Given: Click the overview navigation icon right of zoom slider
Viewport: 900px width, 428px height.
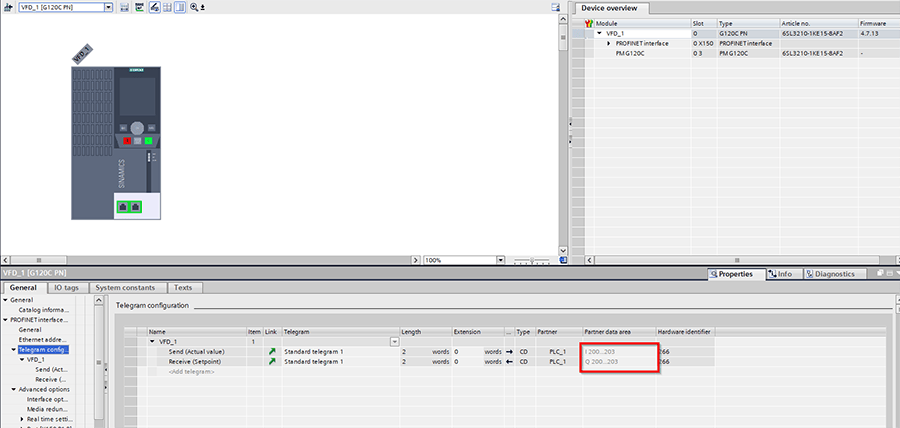Looking at the screenshot, I should (x=563, y=260).
